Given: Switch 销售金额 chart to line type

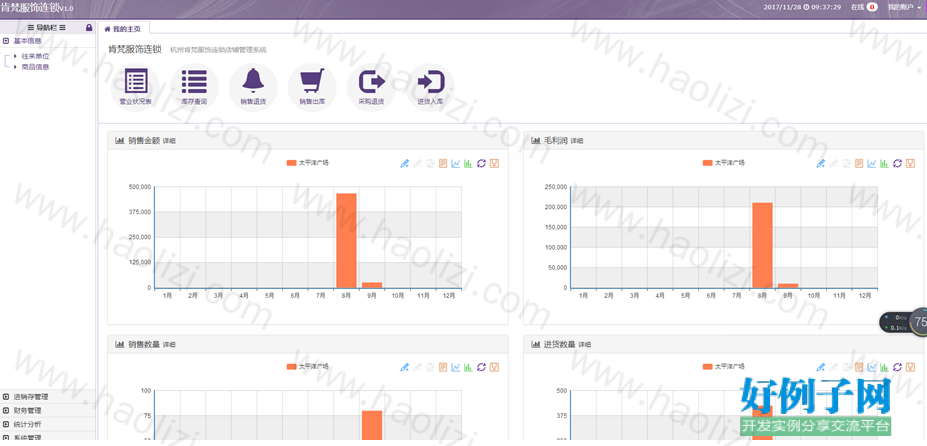Looking at the screenshot, I should (x=456, y=163).
